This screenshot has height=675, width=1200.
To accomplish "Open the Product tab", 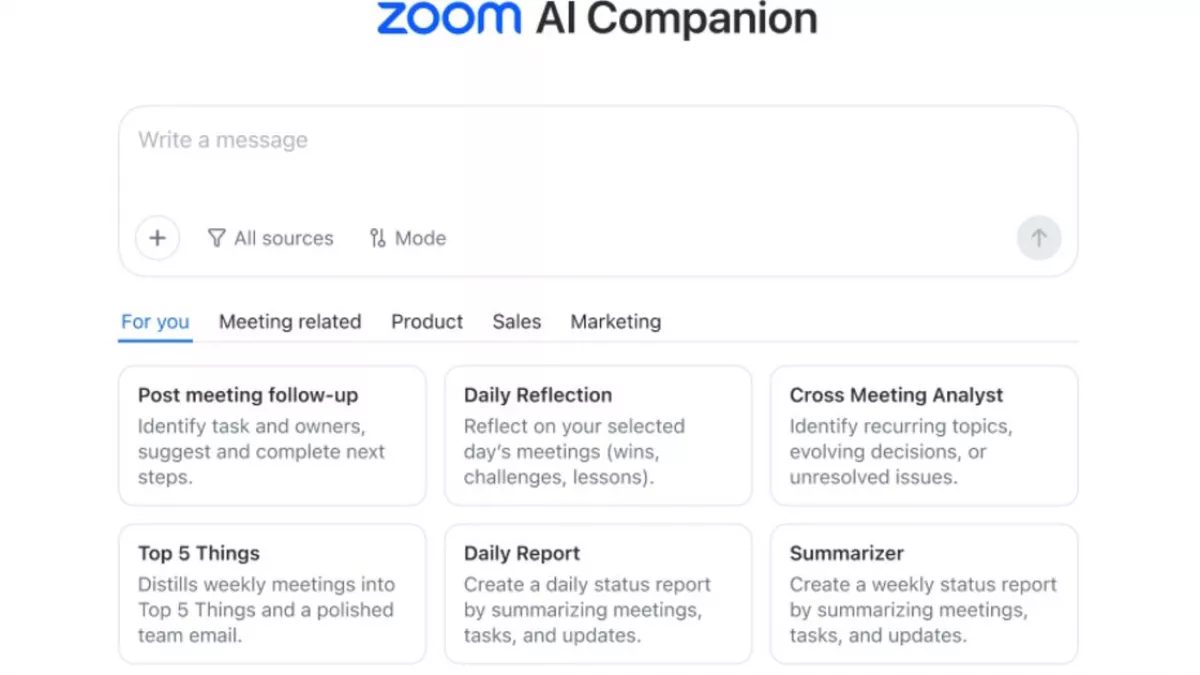I will [427, 322].
